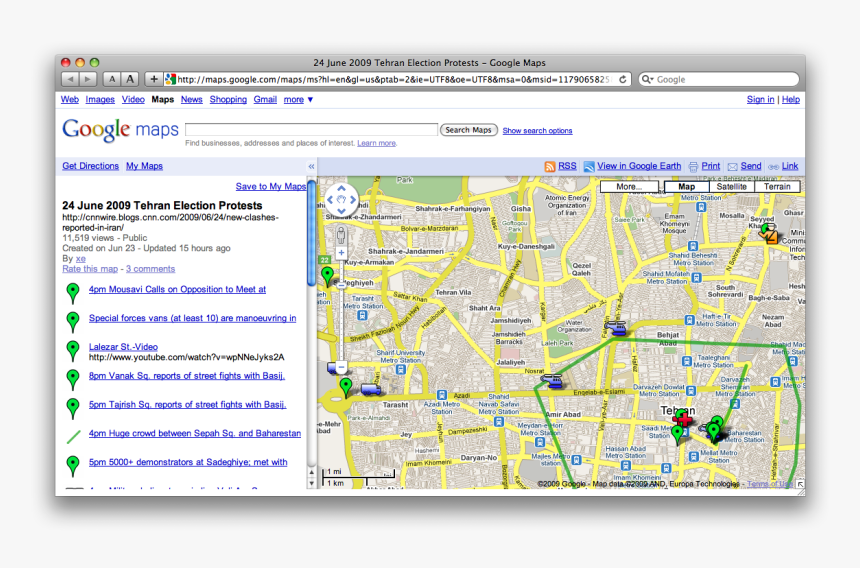Image resolution: width=860 pixels, height=568 pixels.
Task: Open 5pm 5000+ demonstrators at Sadeghiye entry
Action: pos(188,462)
